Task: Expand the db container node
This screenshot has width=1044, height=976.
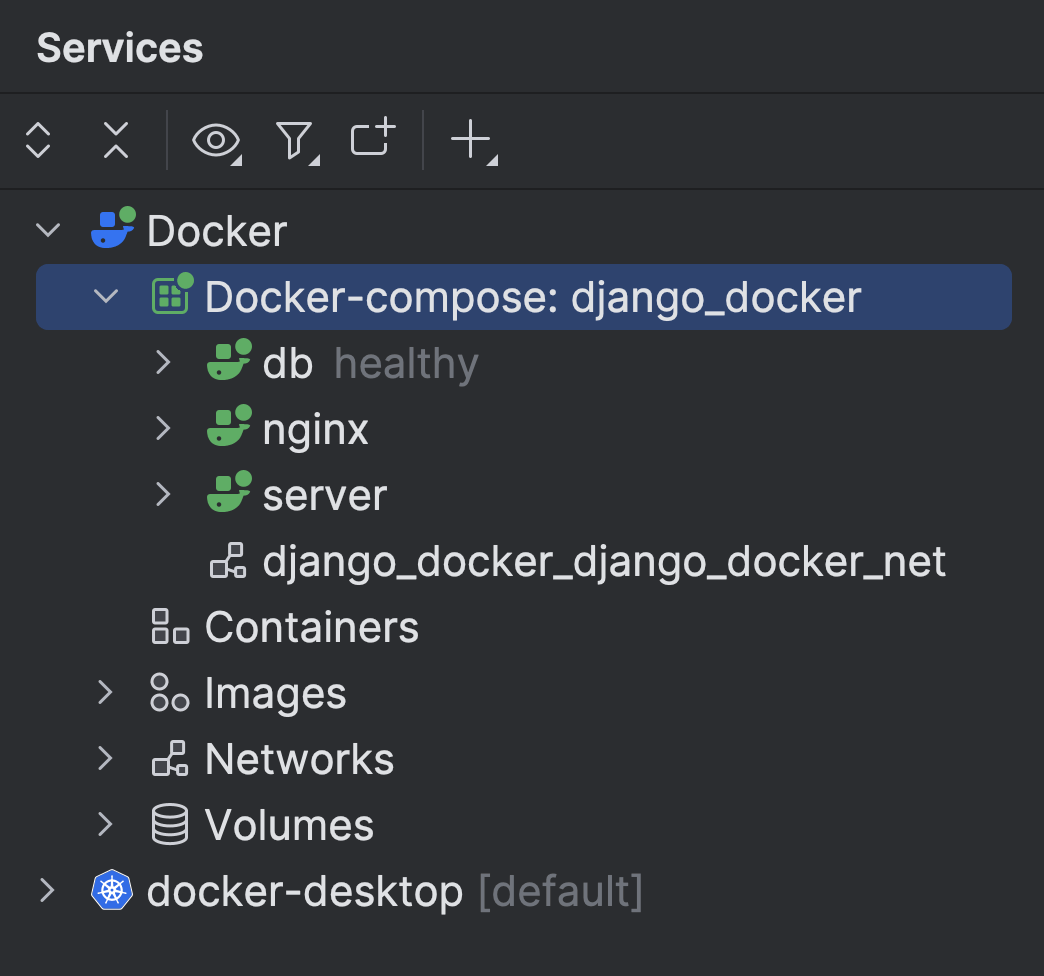Action: click(x=164, y=362)
